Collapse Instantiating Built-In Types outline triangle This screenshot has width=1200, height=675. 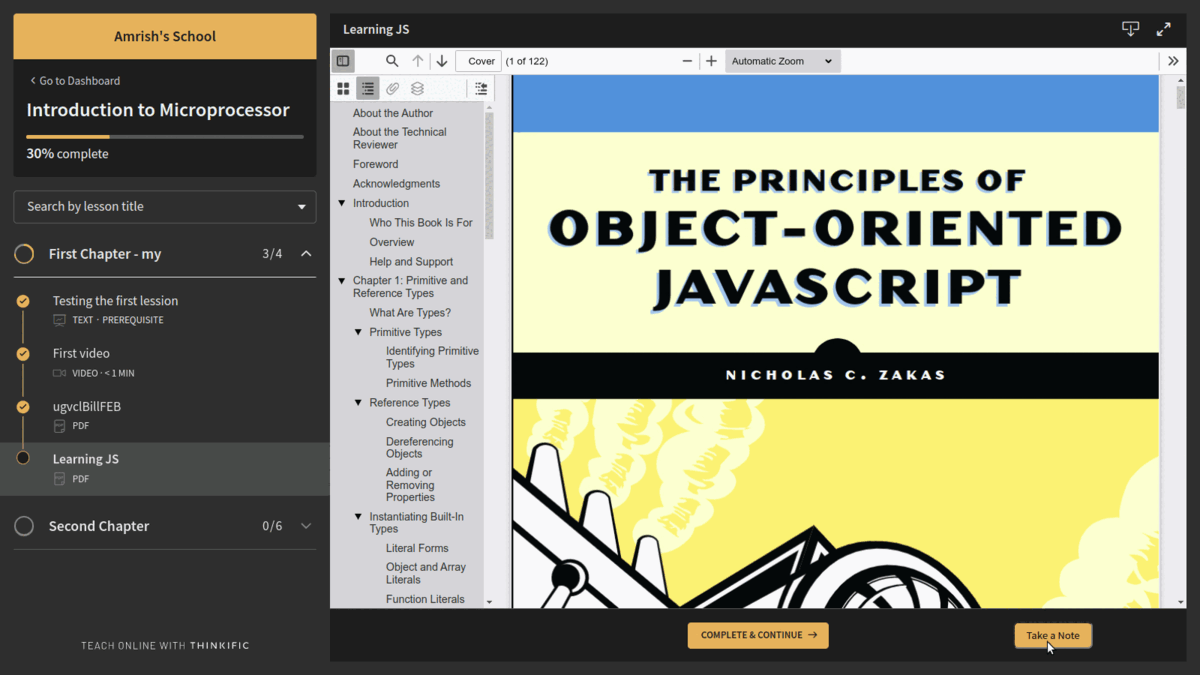pos(358,517)
